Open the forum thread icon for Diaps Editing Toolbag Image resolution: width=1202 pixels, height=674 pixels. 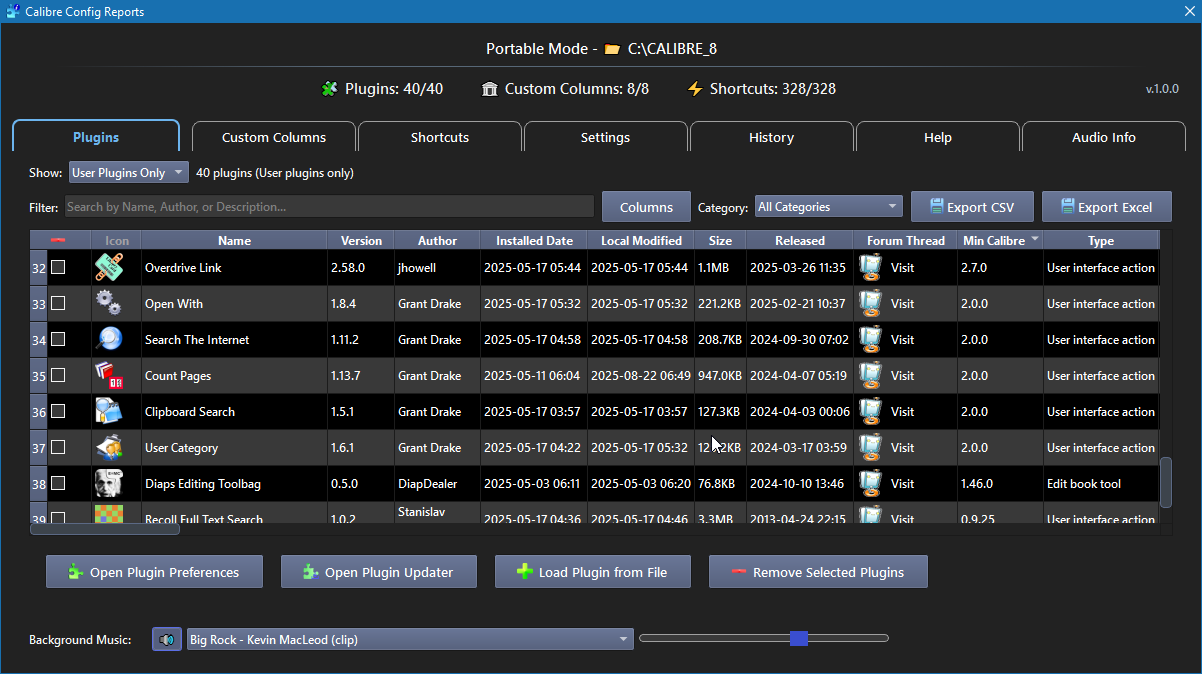[871, 484]
